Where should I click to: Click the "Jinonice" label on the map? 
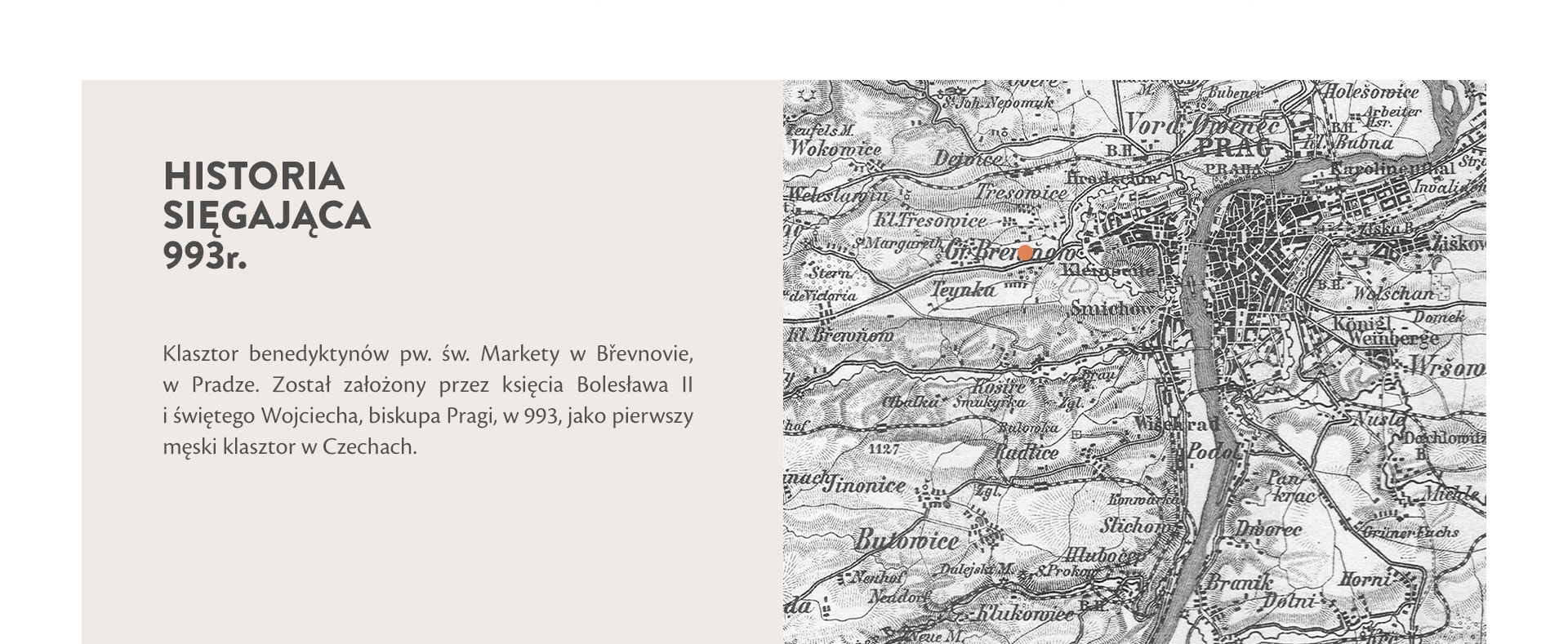point(865,484)
